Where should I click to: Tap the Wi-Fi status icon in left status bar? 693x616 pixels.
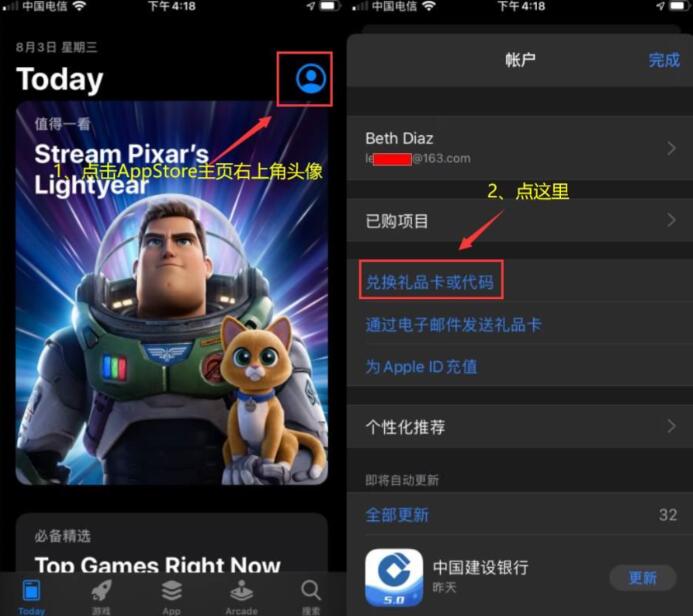(x=80, y=6)
